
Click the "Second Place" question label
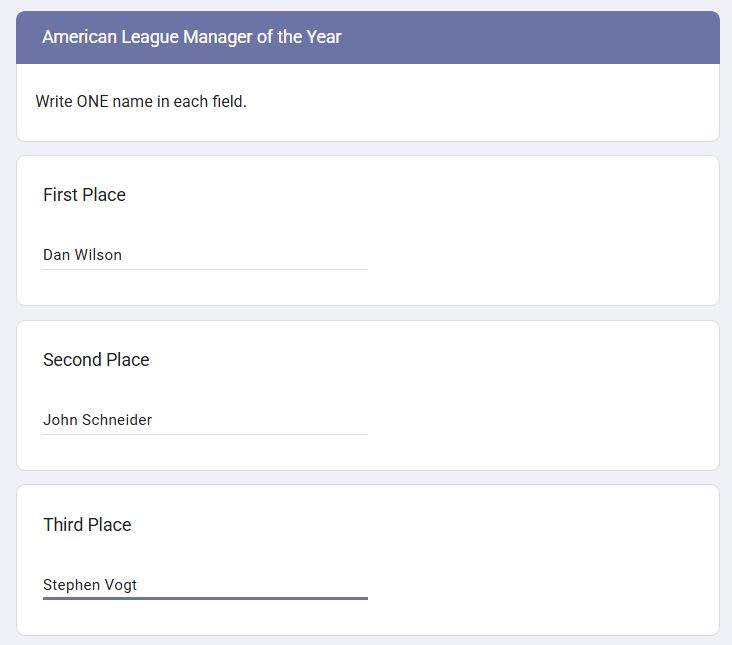click(96, 360)
